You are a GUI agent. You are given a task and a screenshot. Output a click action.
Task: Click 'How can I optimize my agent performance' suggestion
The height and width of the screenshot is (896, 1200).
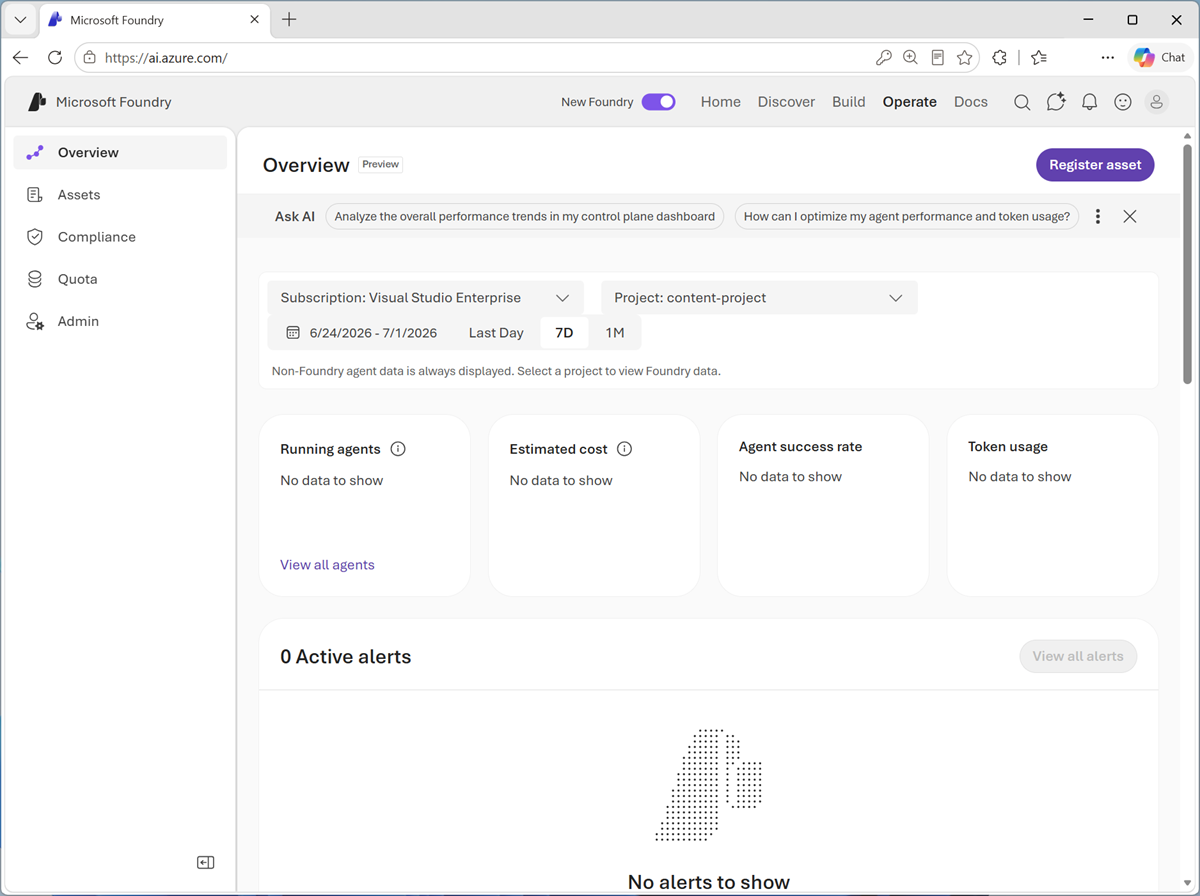click(907, 216)
